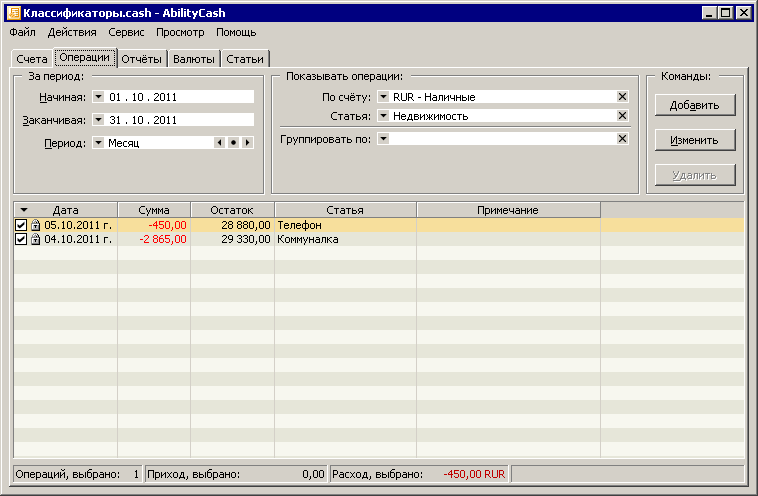The height and width of the screenshot is (496, 758).
Task: Clear the 'Группировать по' grouping field
Action: [622, 139]
